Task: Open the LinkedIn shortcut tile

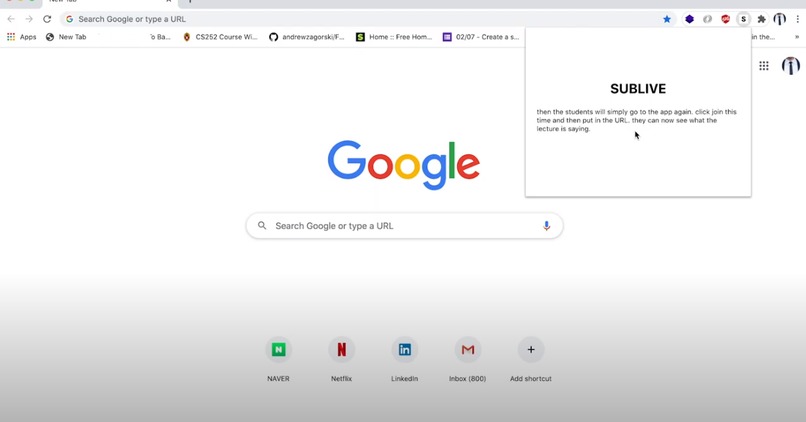Action: (405, 360)
